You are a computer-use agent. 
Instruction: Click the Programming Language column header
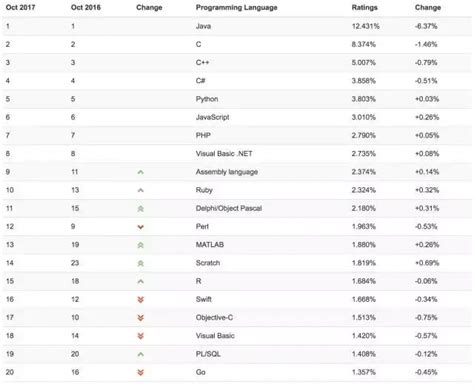click(x=236, y=7)
